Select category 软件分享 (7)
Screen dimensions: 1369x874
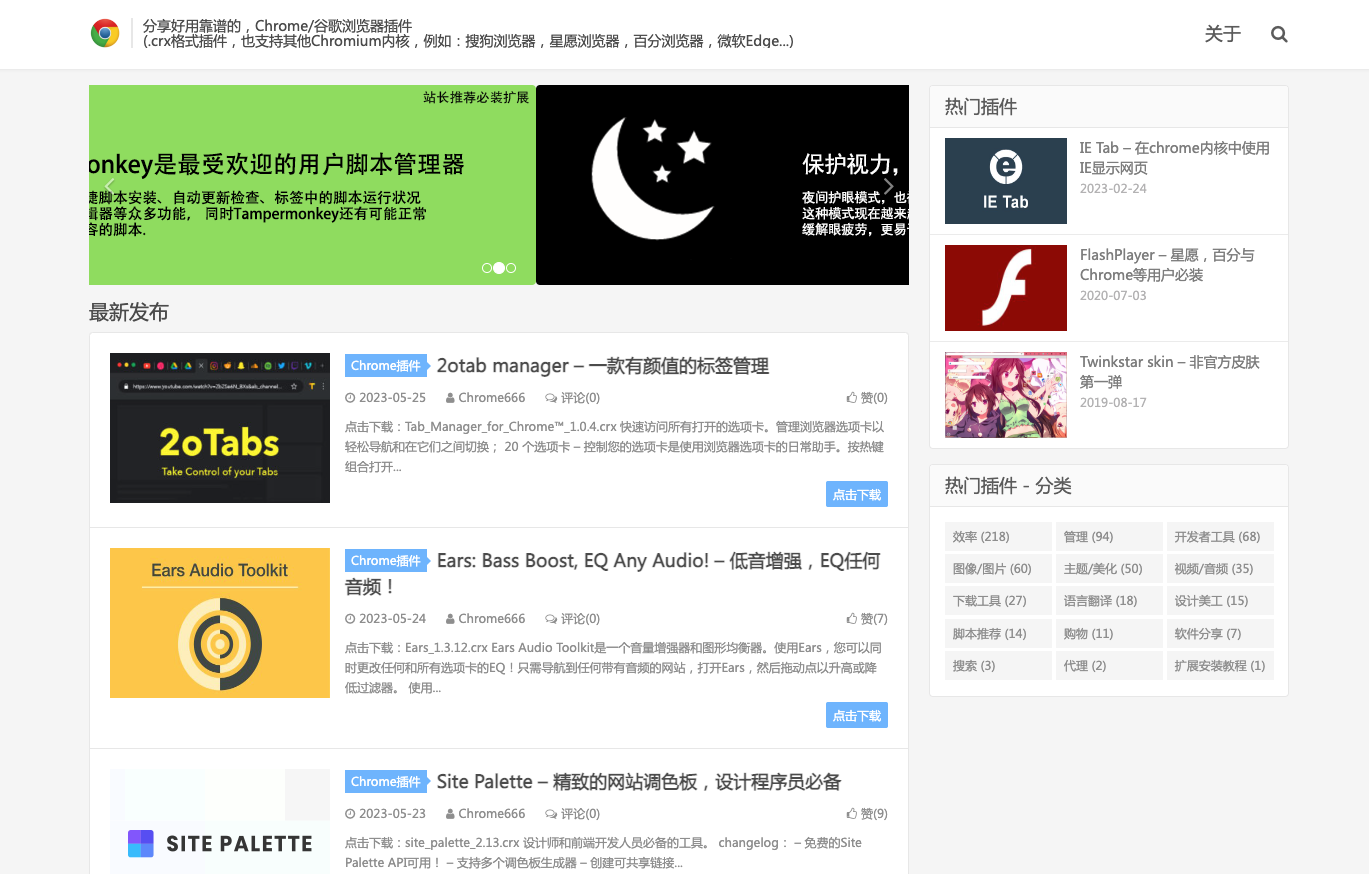click(1220, 634)
